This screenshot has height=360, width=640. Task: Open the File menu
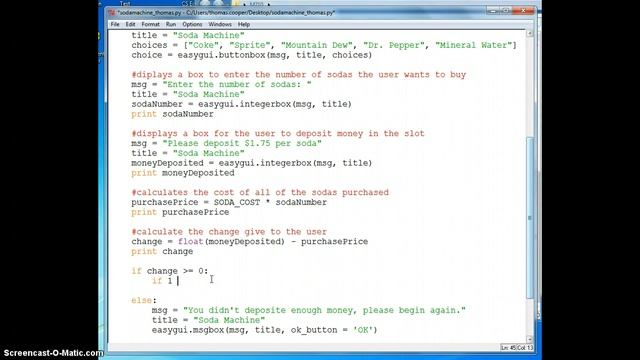click(x=115, y=24)
